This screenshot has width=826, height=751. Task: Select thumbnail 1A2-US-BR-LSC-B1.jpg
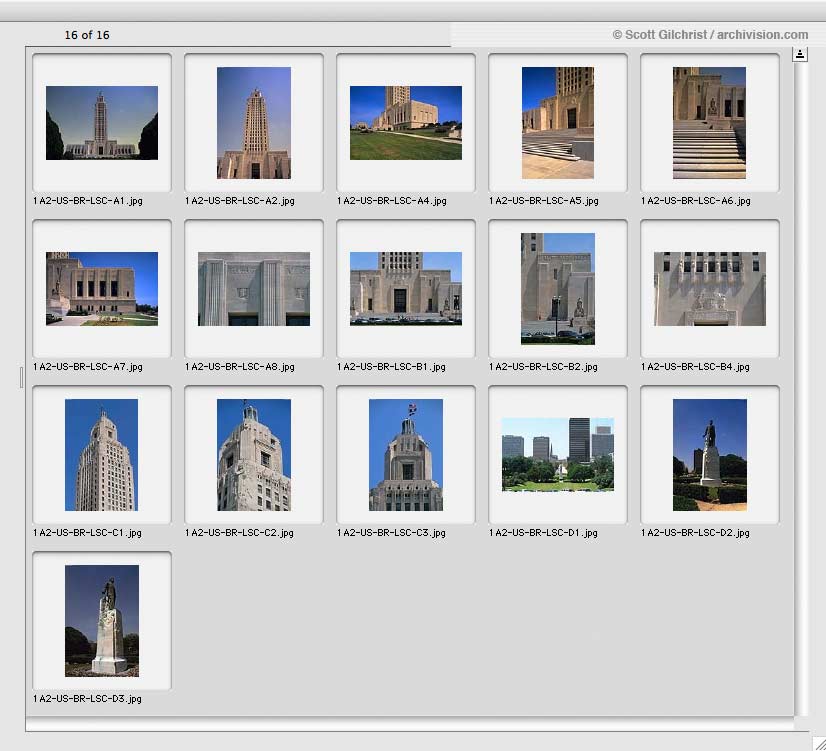406,289
